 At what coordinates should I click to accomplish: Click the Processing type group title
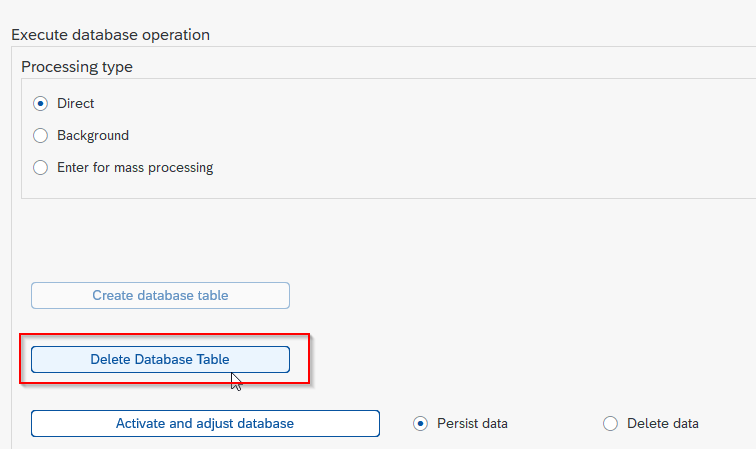[77, 67]
